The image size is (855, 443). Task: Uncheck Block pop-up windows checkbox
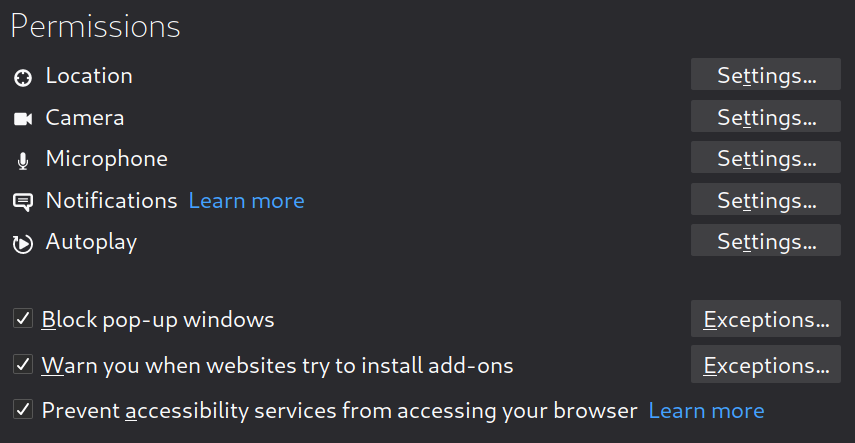click(22, 319)
